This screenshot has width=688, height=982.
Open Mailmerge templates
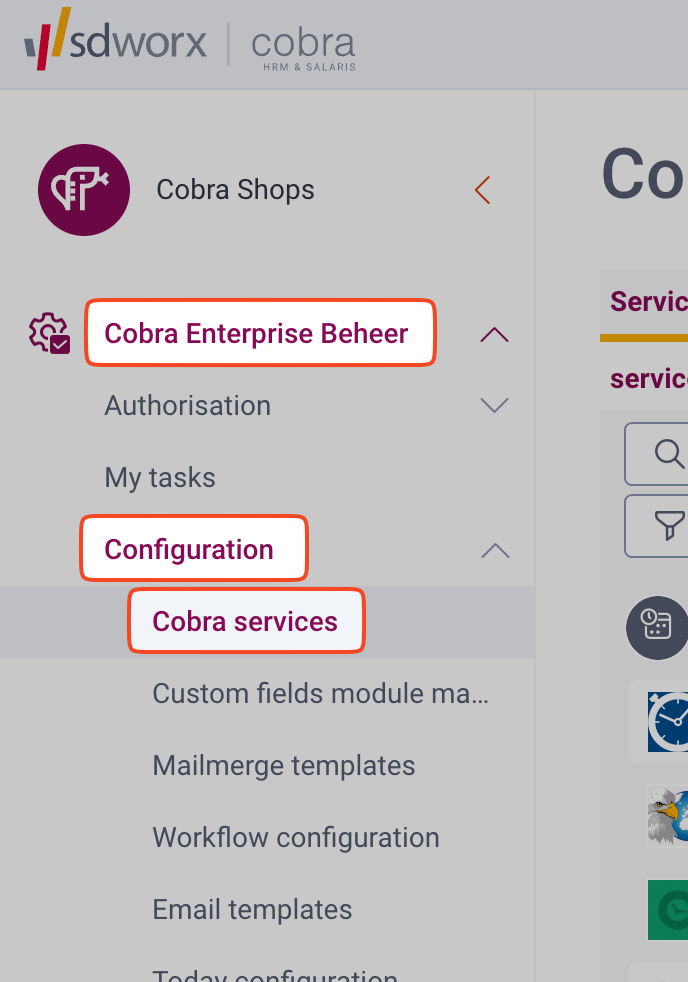[x=283, y=766]
